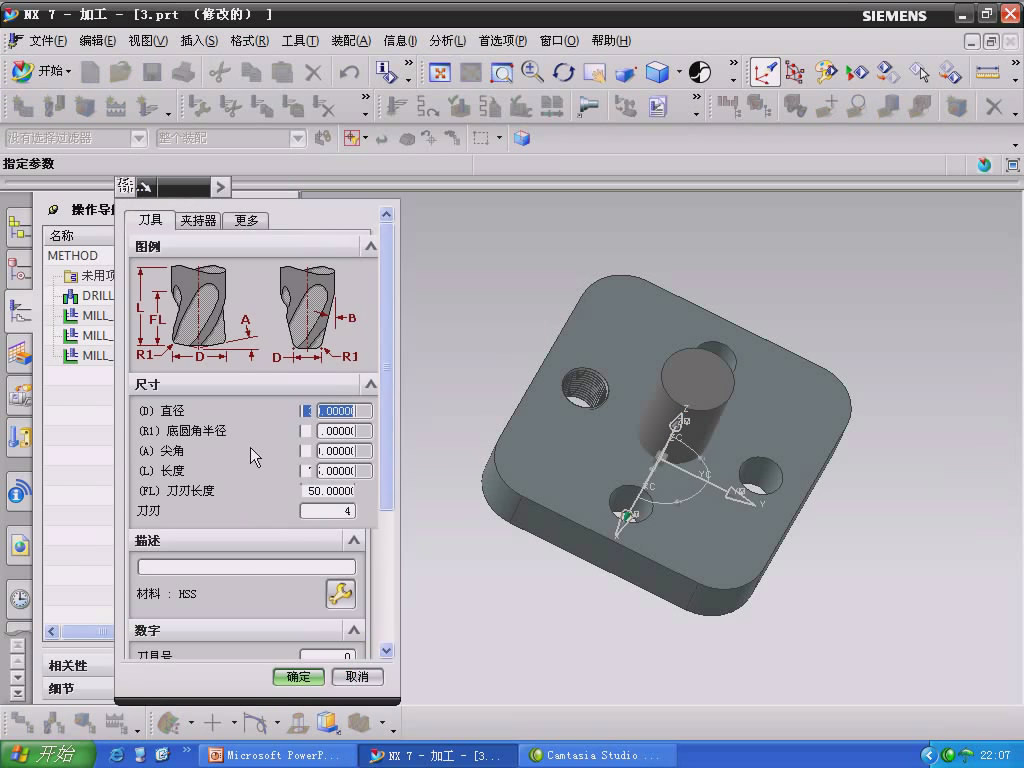Open the 首选项(P) menu

pyautogui.click(x=503, y=41)
